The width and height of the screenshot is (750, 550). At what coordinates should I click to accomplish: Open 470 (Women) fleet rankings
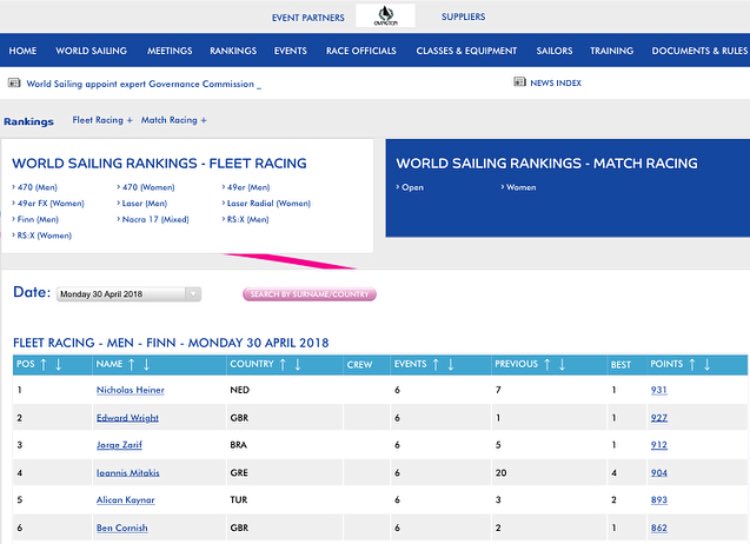click(x=148, y=187)
